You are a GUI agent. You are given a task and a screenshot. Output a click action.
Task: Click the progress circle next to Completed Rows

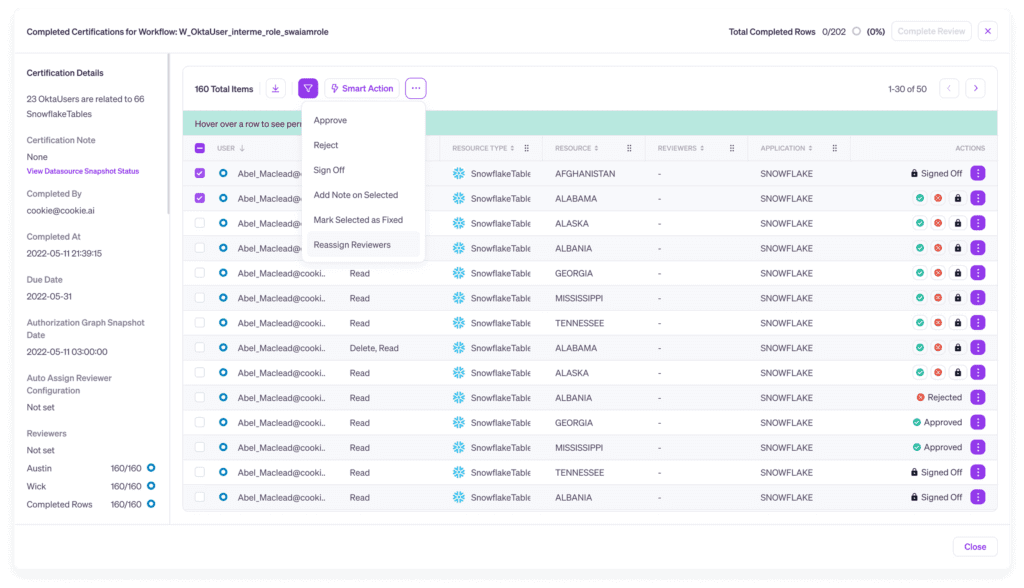click(x=151, y=504)
